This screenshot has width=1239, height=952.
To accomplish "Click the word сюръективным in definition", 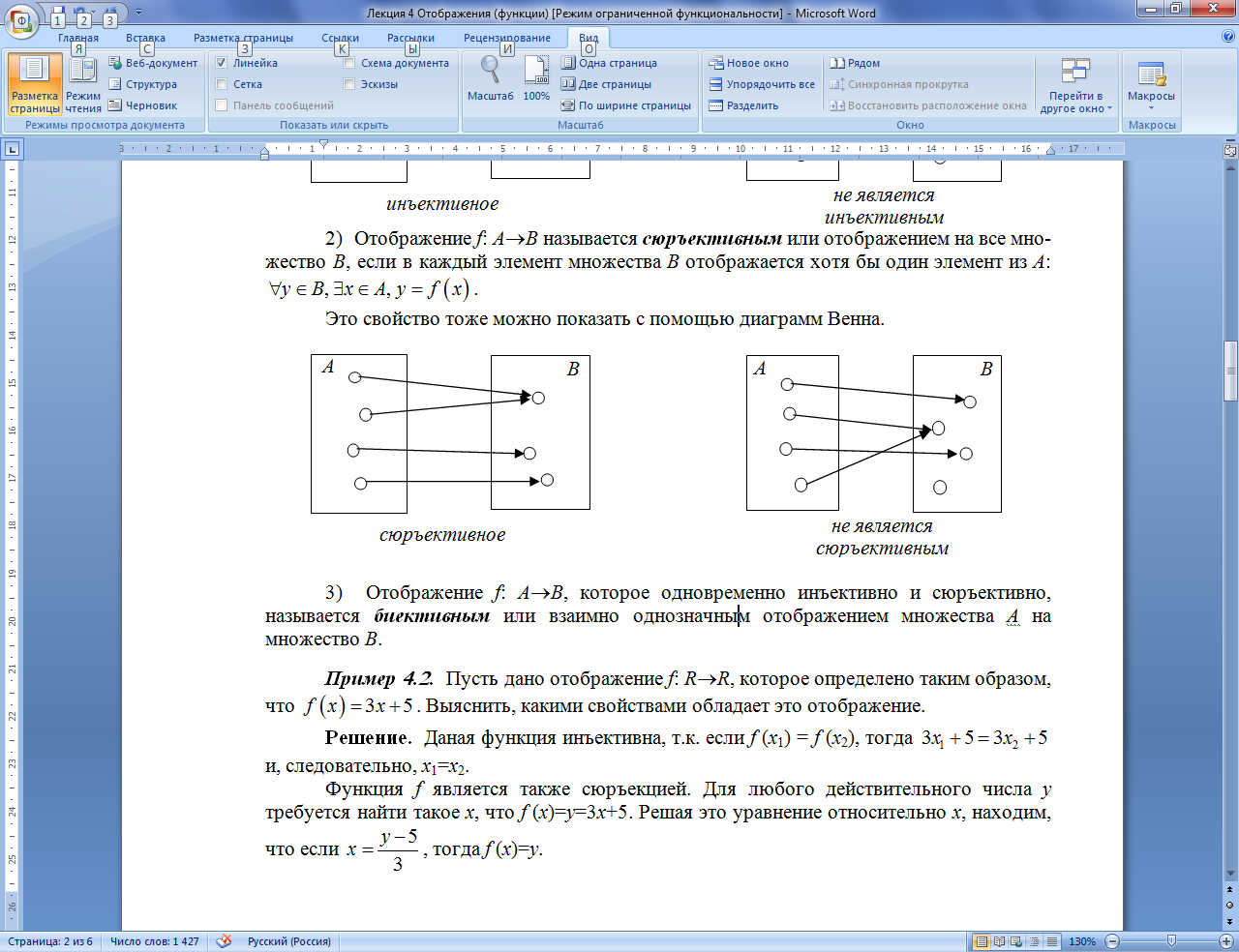I will coord(711,239).
